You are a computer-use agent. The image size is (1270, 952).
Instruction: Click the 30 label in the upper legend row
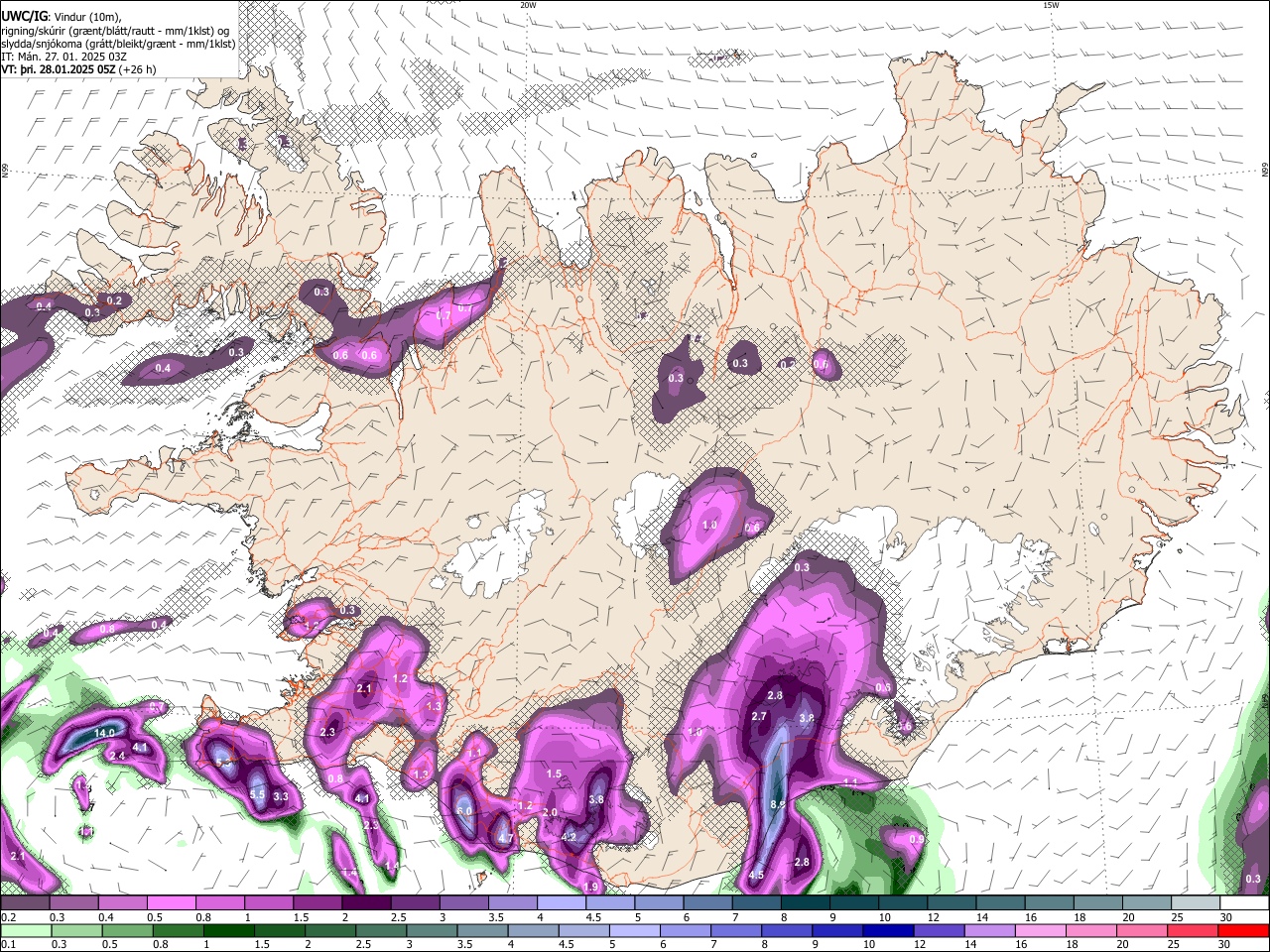coord(1226,917)
